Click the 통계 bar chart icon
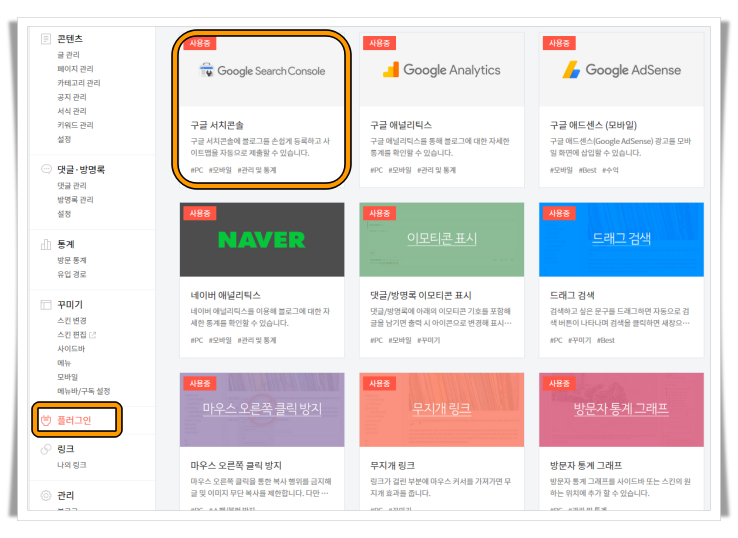This screenshot has height=538, width=738. pyautogui.click(x=46, y=244)
